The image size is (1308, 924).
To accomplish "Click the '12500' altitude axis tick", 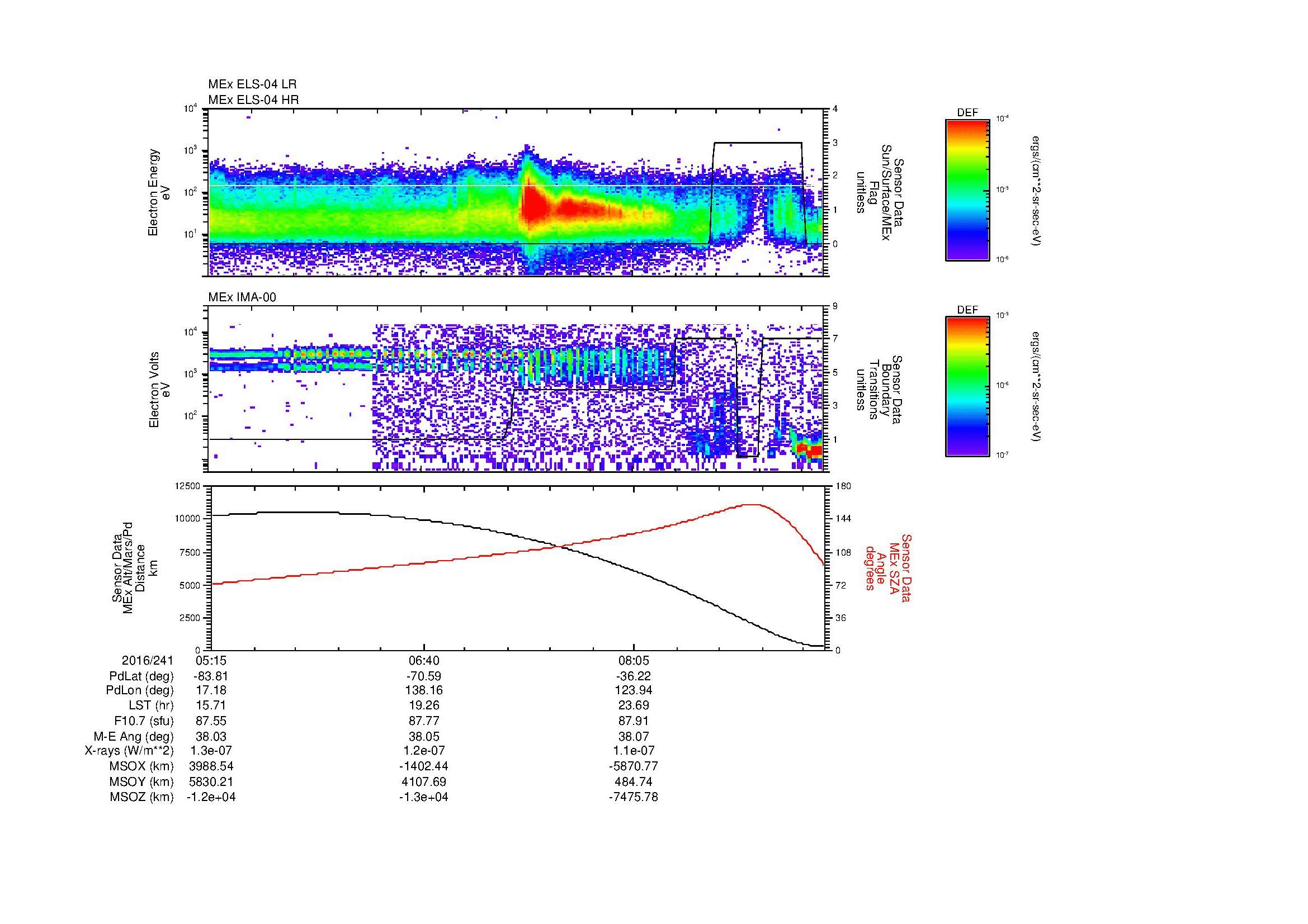I will tap(189, 486).
